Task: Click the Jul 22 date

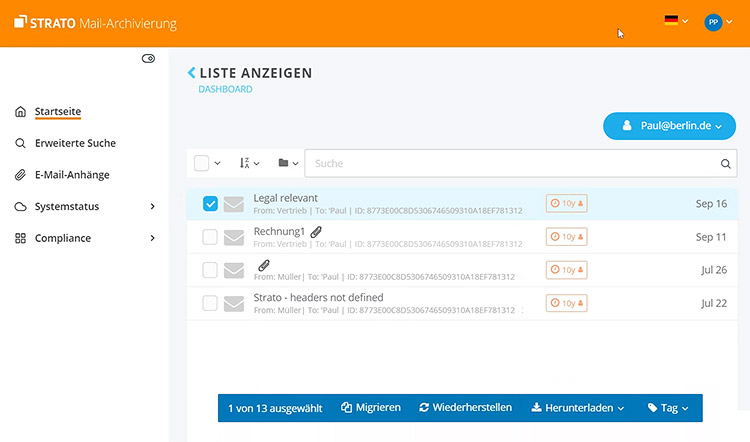Action: (714, 303)
